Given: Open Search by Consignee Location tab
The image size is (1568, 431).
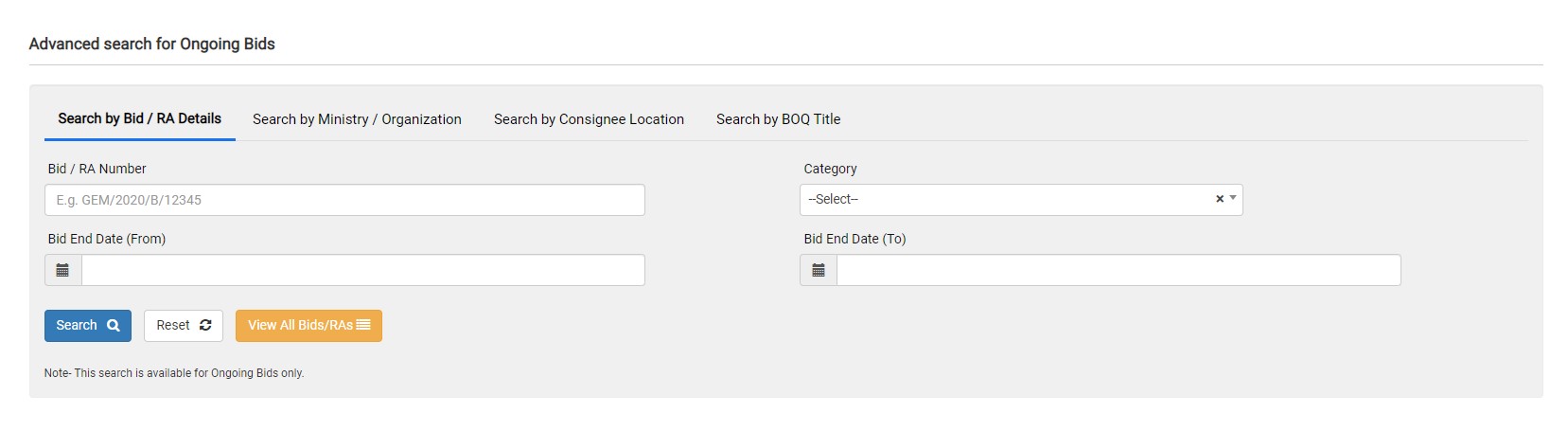Looking at the screenshot, I should (589, 119).
